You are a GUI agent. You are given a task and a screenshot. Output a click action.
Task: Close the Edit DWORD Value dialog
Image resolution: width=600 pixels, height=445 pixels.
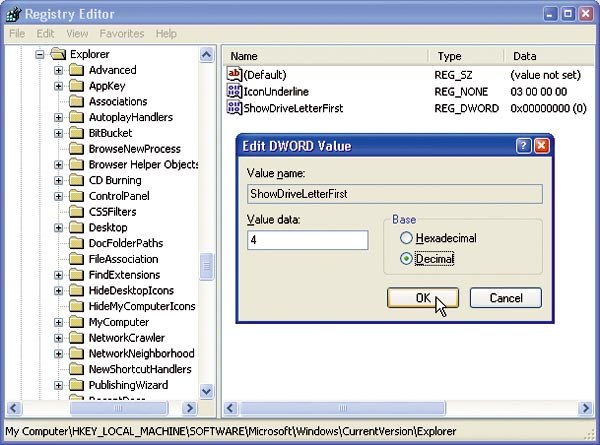pyautogui.click(x=542, y=146)
